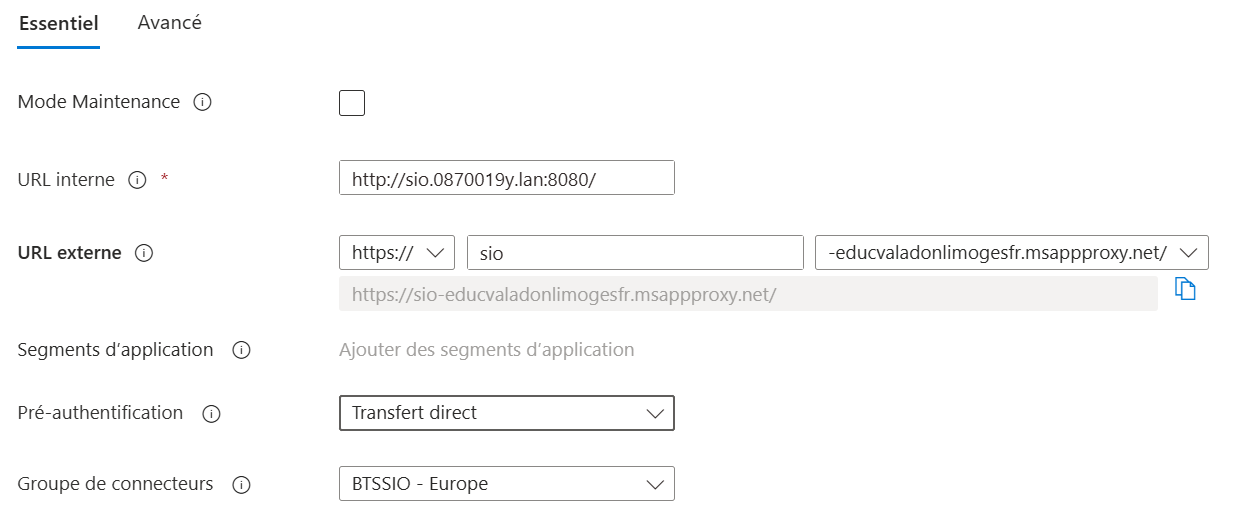Show info for URL externe
The width and height of the screenshot is (1260, 514).
click(x=143, y=254)
